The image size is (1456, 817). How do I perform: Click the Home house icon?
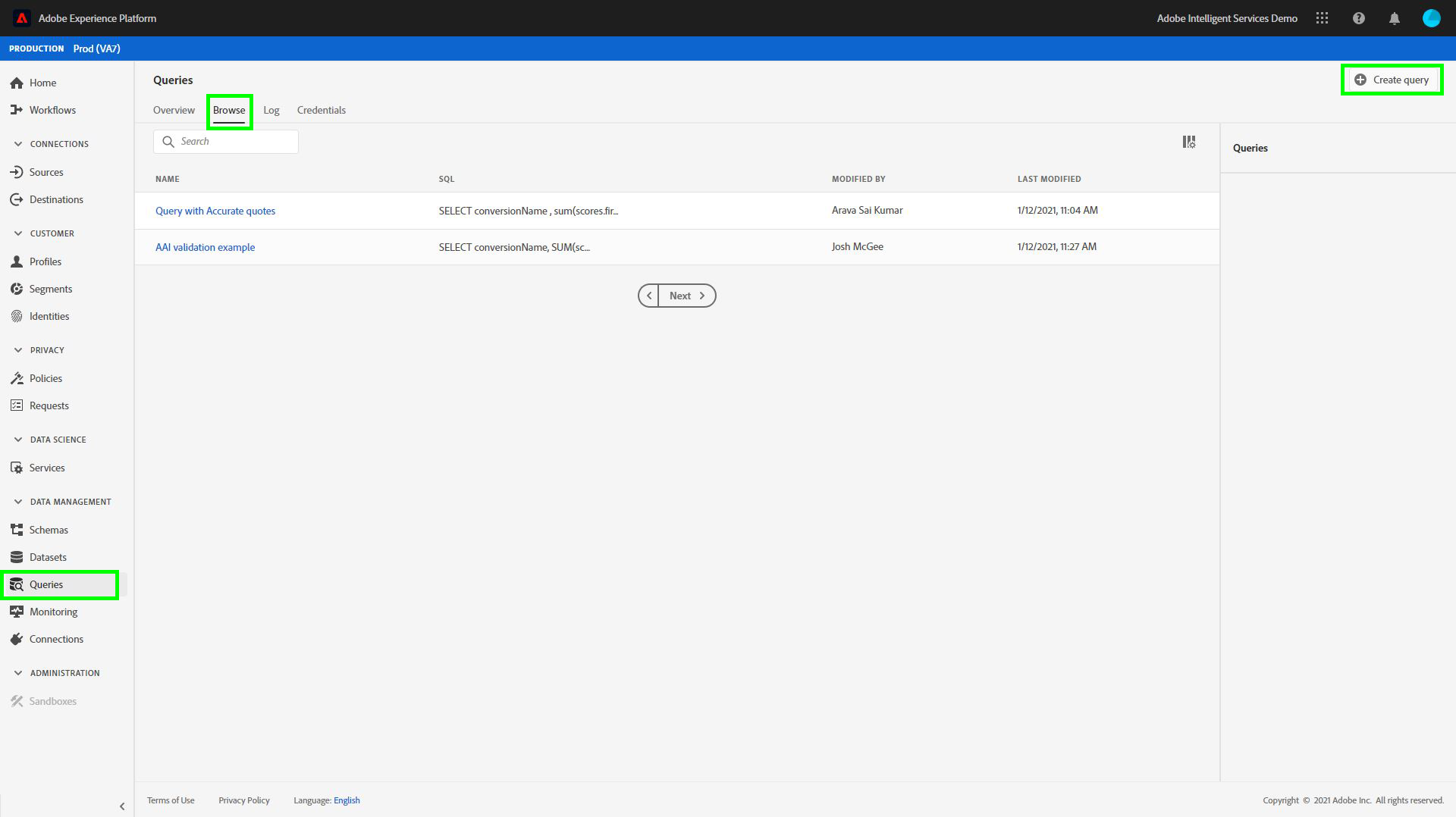(17, 83)
